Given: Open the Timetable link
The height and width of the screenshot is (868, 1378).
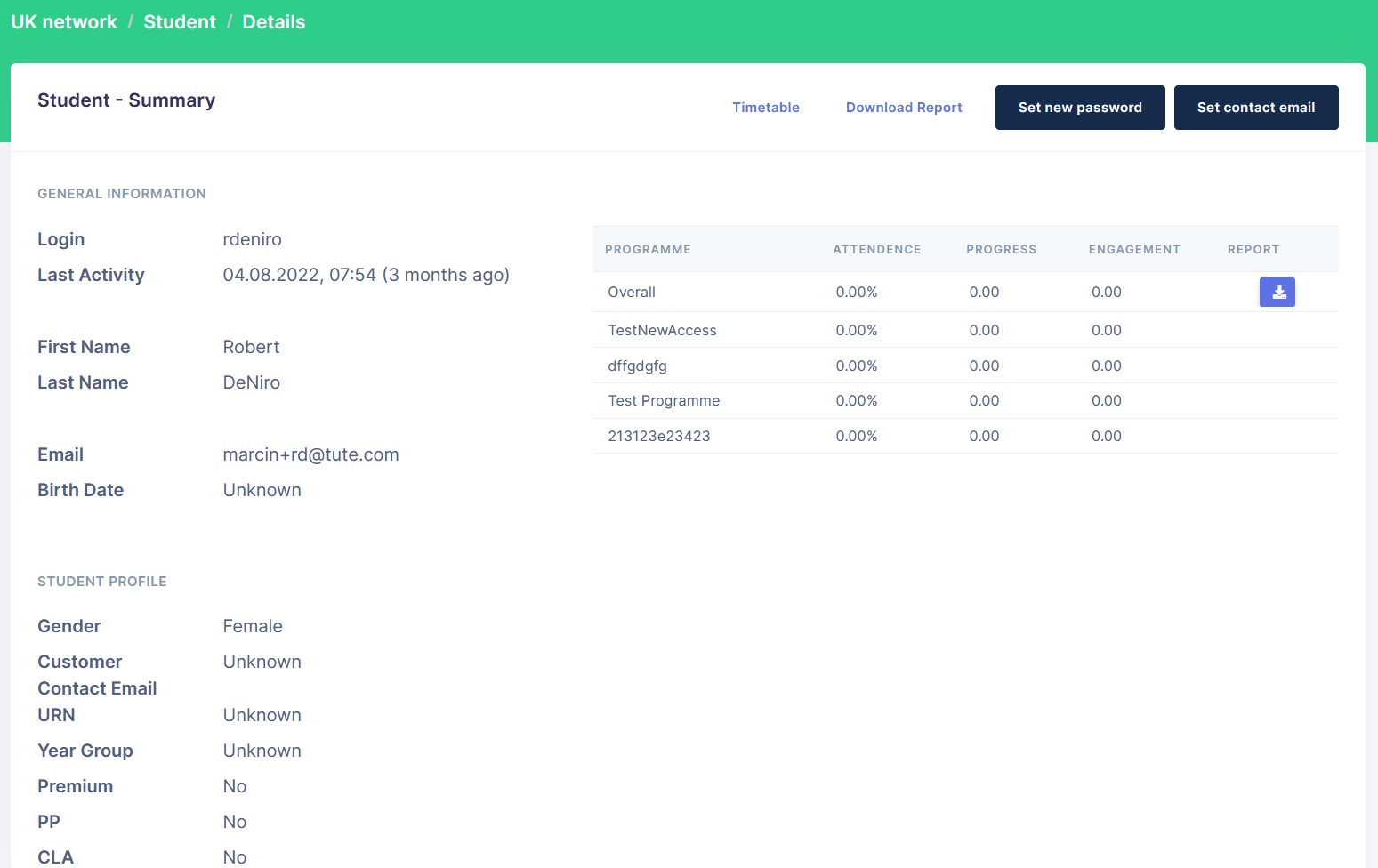Looking at the screenshot, I should (x=765, y=108).
